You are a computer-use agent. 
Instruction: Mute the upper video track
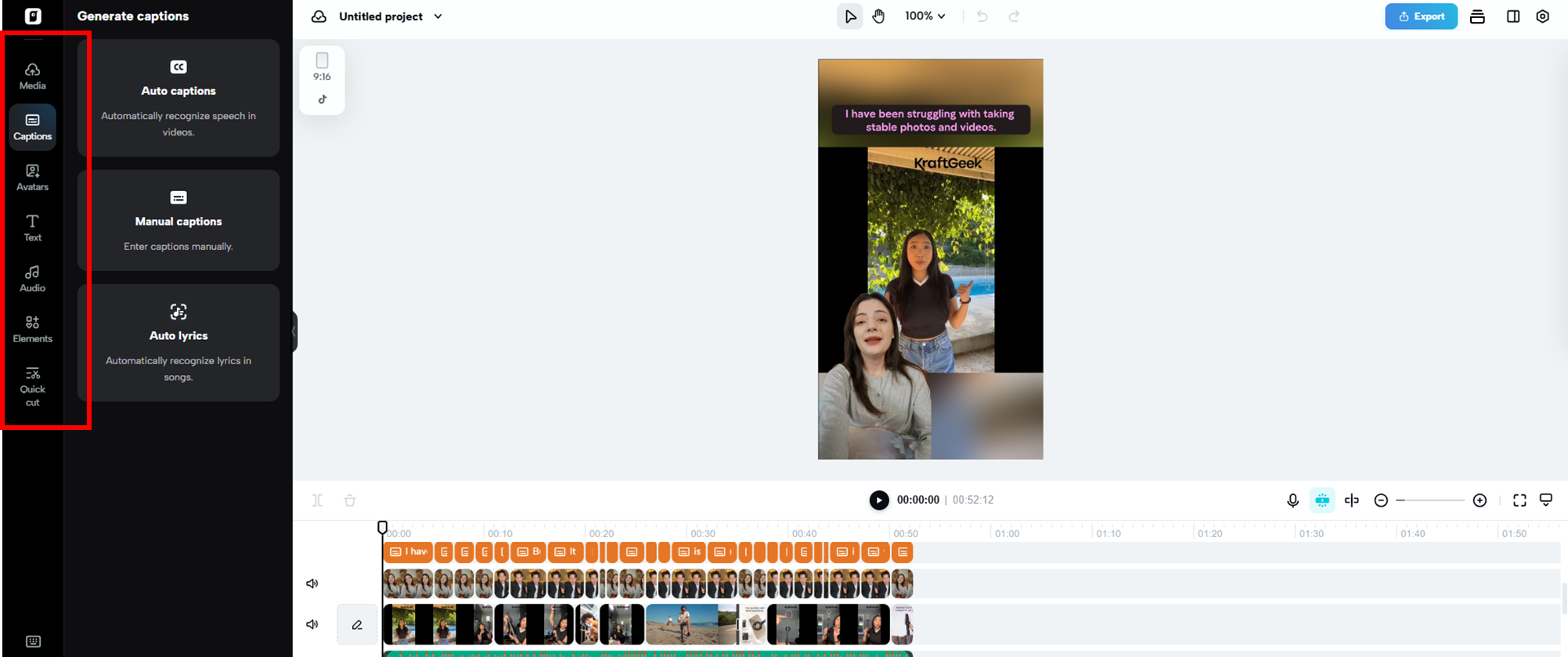(x=312, y=583)
